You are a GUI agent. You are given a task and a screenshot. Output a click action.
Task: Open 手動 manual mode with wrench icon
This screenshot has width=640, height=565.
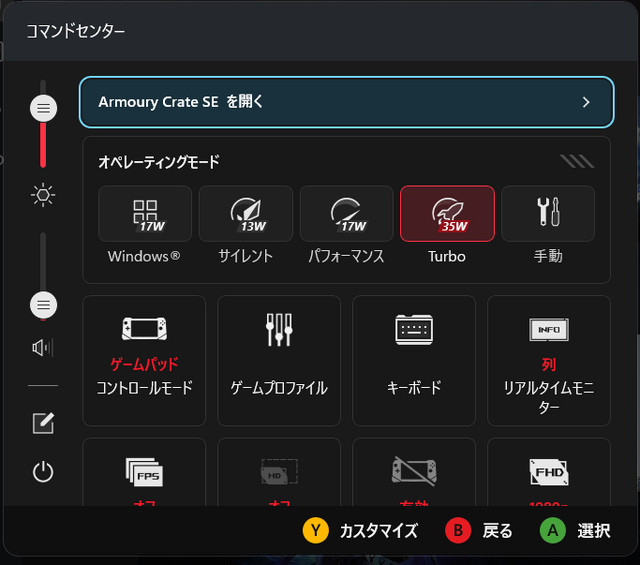547,214
